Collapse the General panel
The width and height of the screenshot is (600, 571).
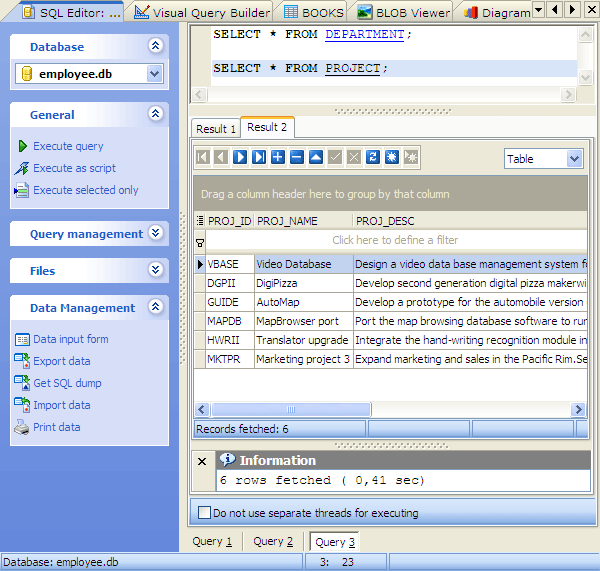pos(155,114)
